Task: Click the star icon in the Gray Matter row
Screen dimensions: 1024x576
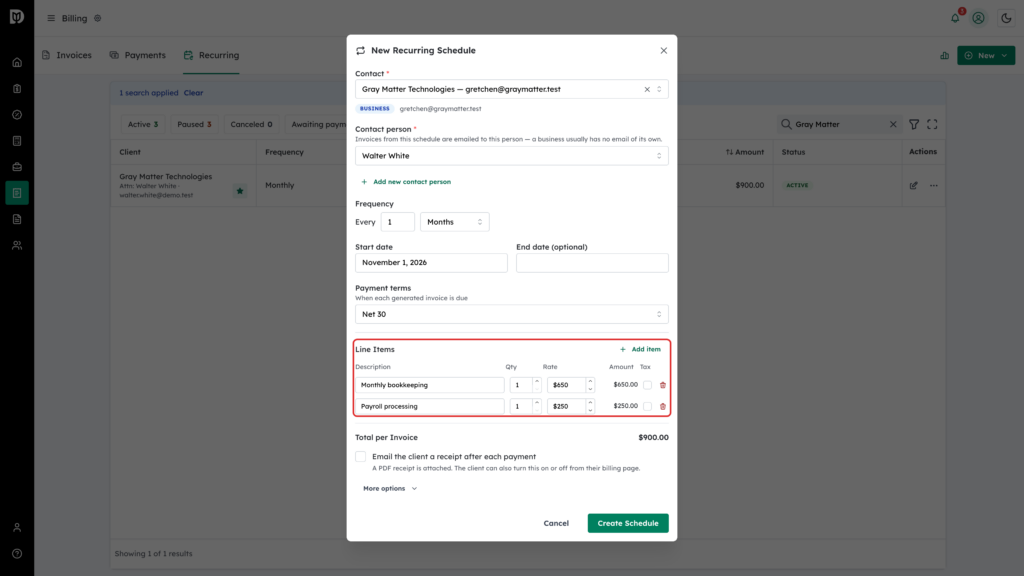Action: [x=240, y=191]
